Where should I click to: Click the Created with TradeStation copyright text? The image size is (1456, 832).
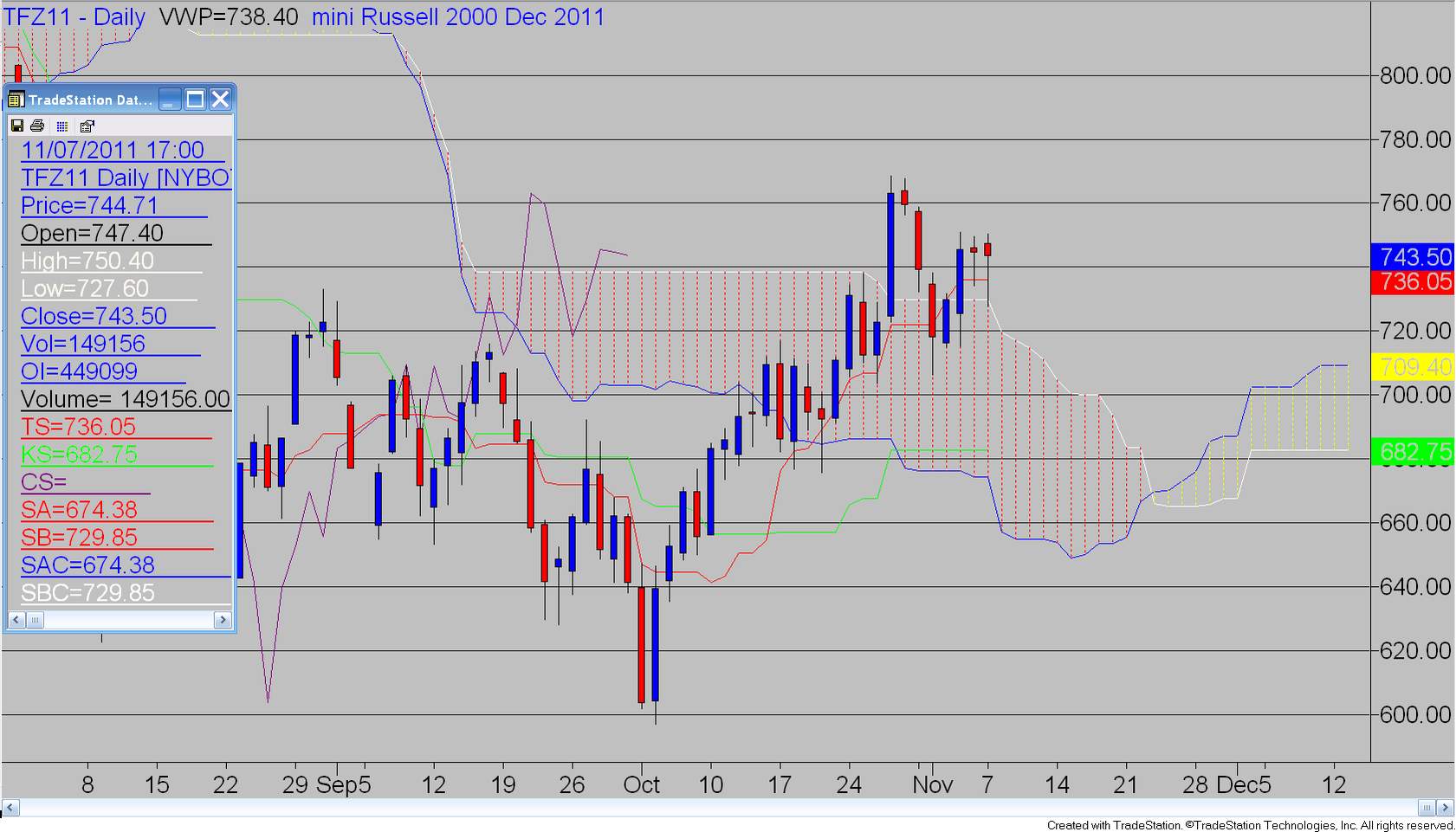tap(1251, 825)
